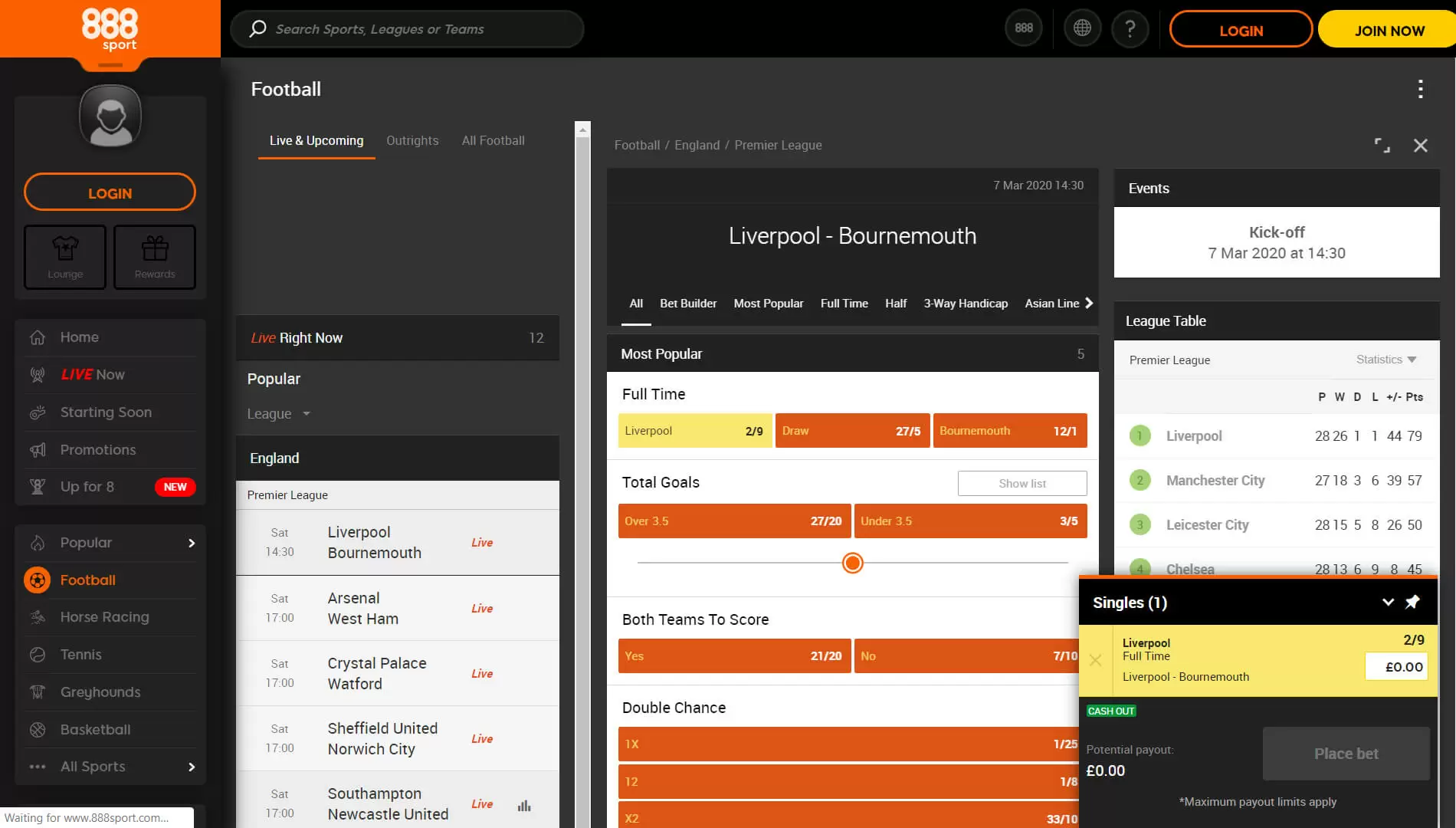Click the 888 round icon in header
The image size is (1456, 828).
point(1024,28)
